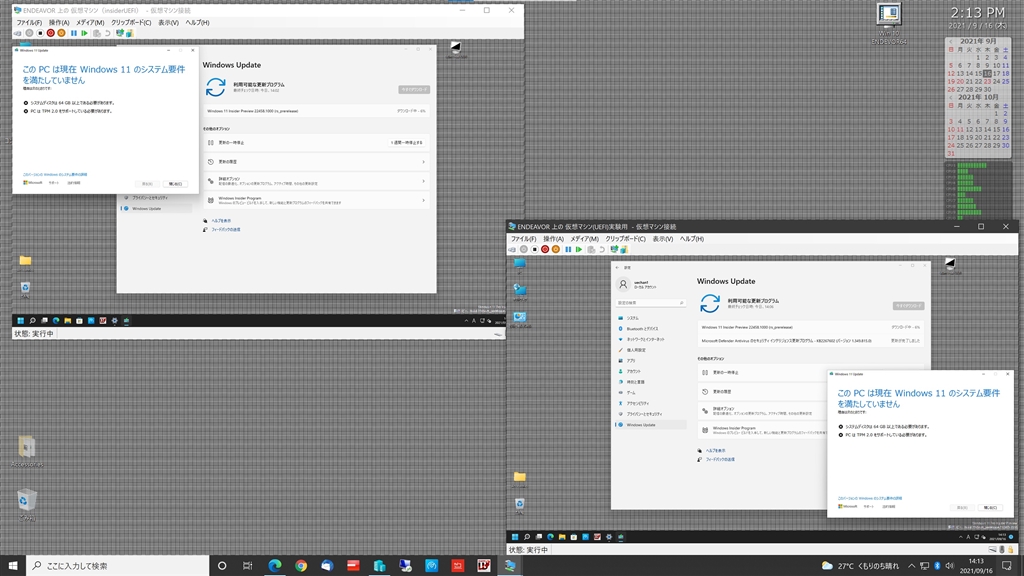Click Pause icon in UEFI実験用 VM toolbar
Image resolution: width=1024 pixels, height=576 pixels.
568,249
